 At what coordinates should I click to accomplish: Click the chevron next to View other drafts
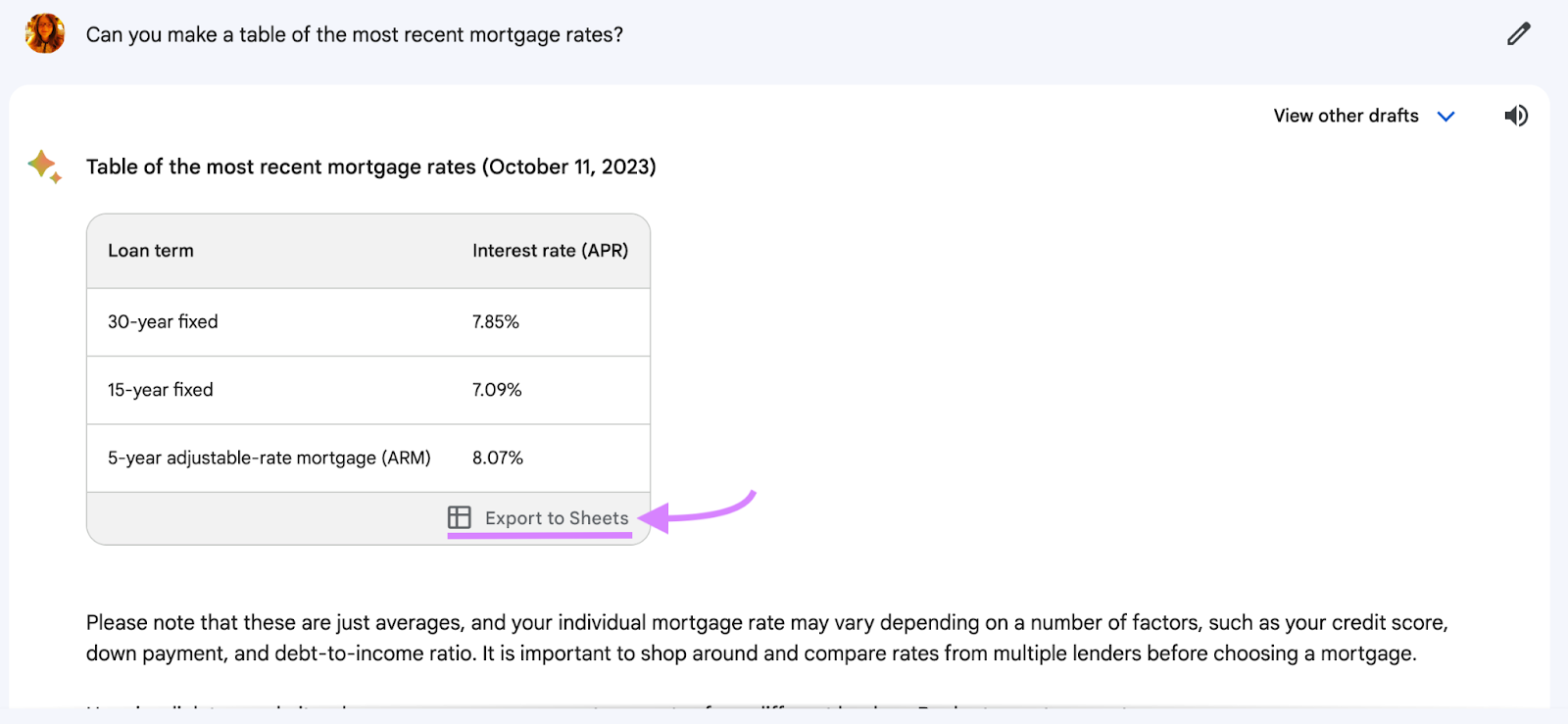point(1446,116)
